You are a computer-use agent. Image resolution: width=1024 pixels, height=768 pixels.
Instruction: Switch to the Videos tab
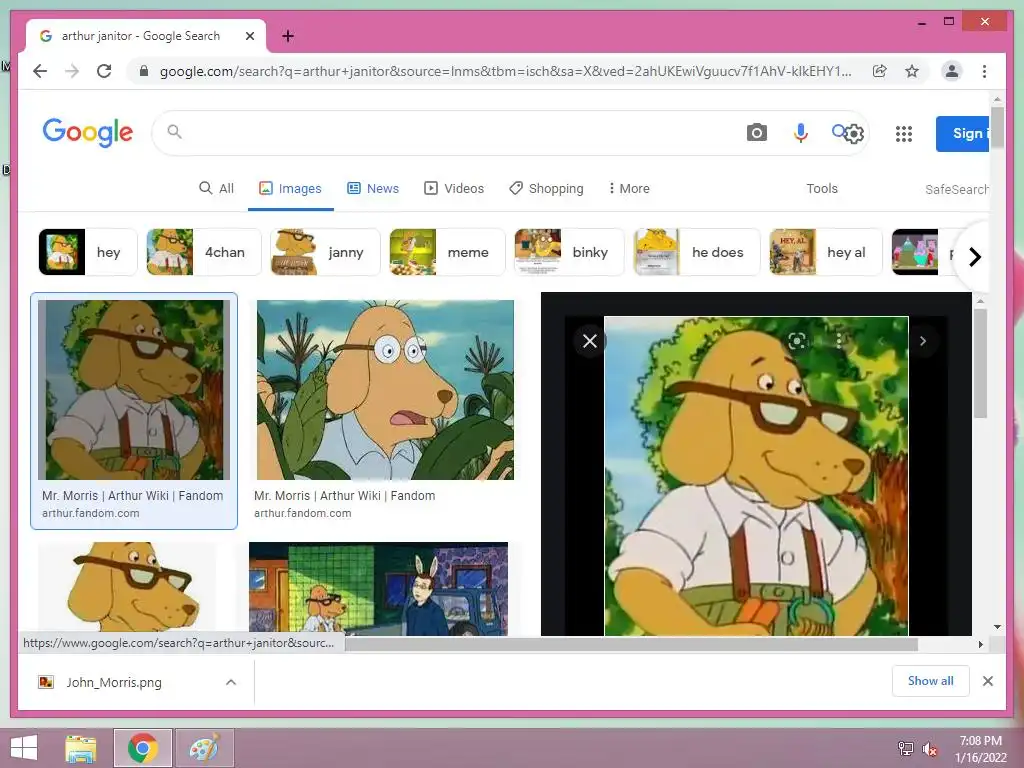(454, 188)
